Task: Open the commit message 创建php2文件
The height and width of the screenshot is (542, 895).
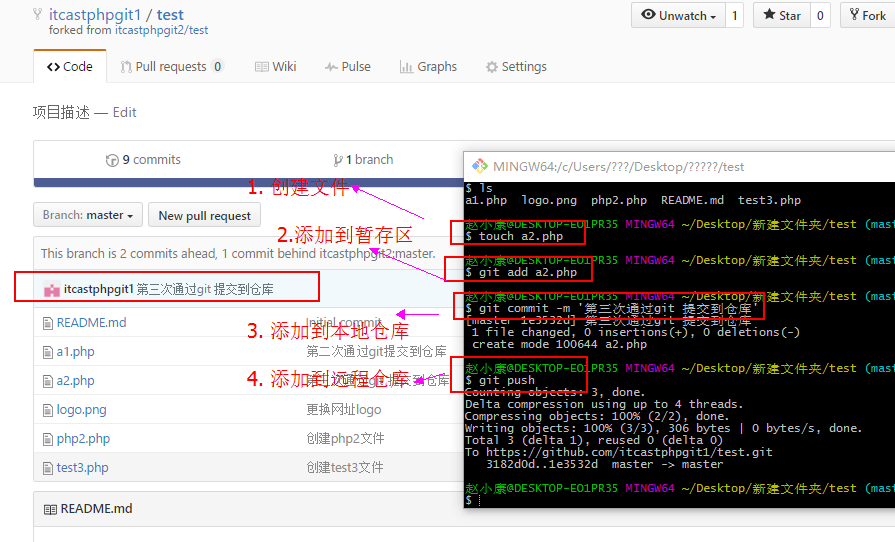Action: coord(345,439)
